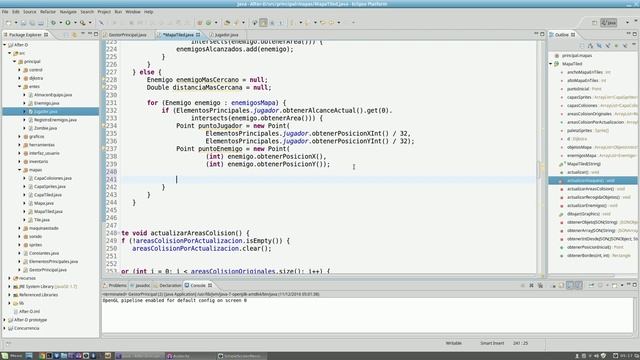Click the External Tools run icon
Screen dimensions: 640x360
point(82,23)
